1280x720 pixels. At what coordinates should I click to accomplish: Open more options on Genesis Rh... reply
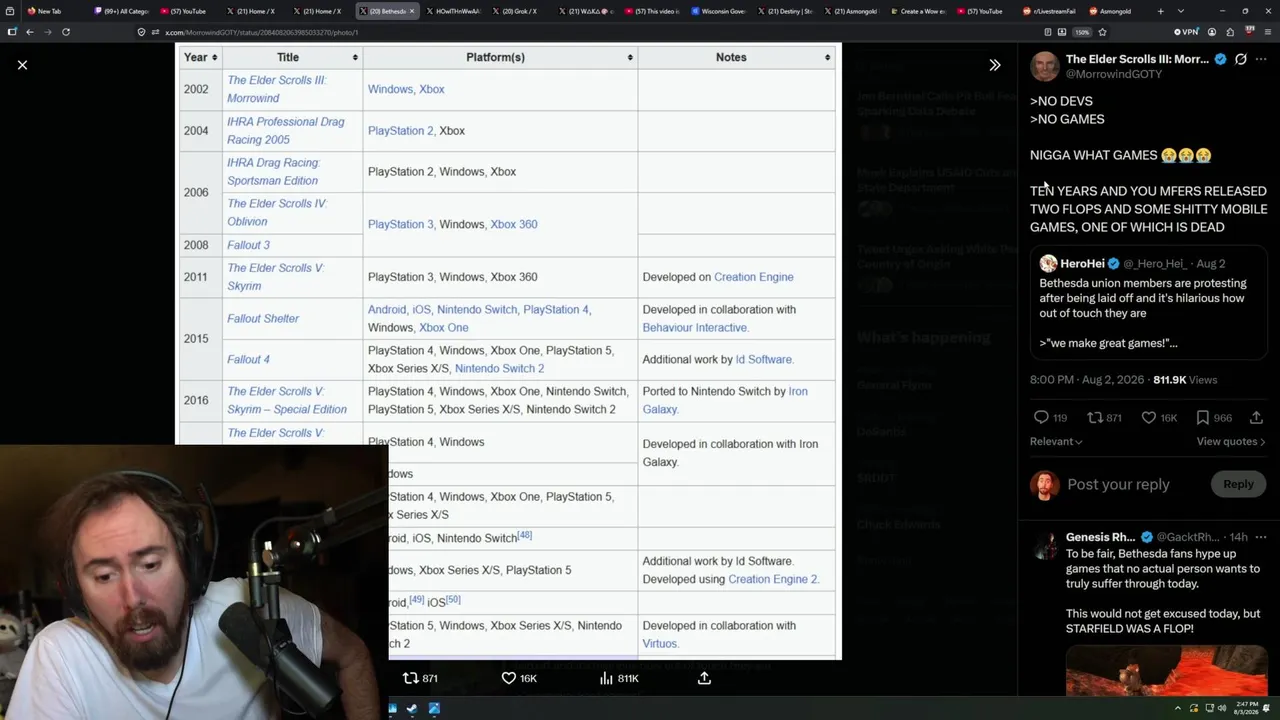[1261, 537]
